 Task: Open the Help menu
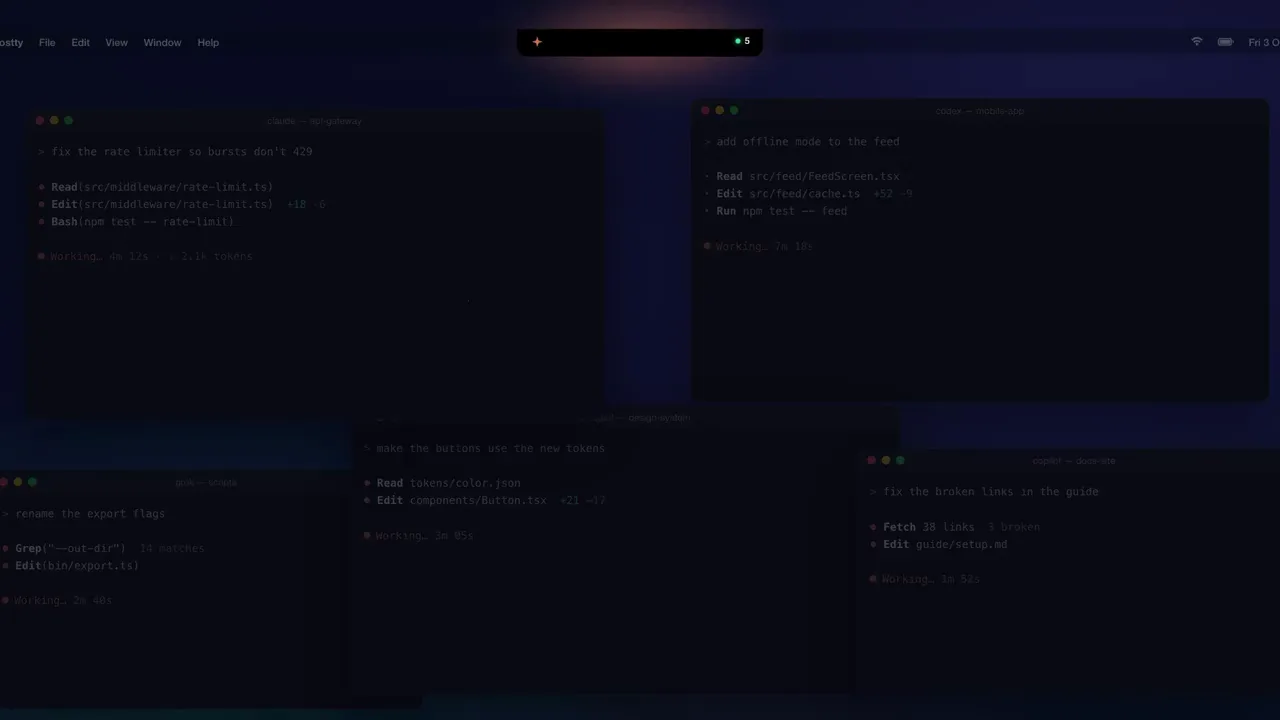(x=208, y=43)
